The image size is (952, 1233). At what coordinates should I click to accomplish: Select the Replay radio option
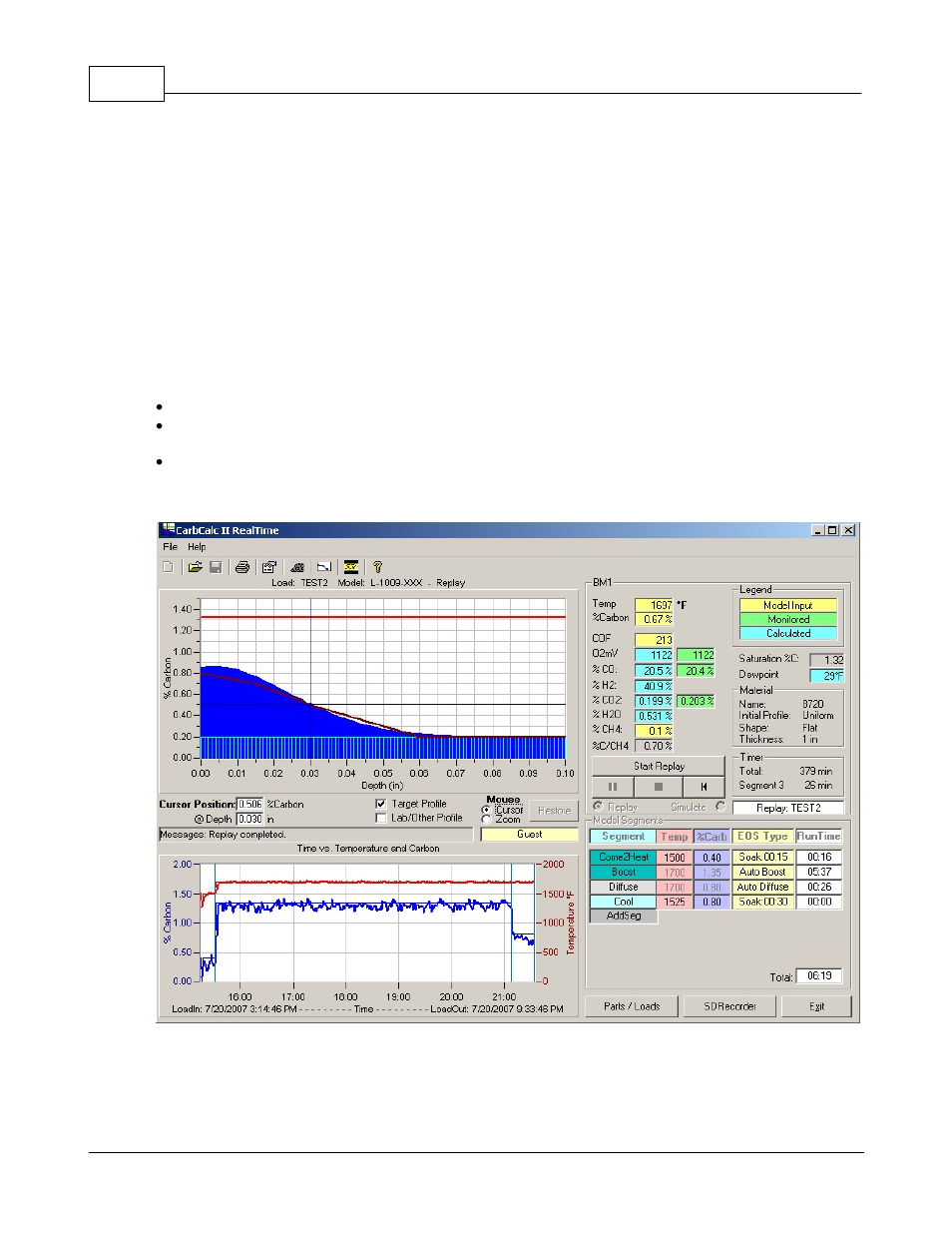[598, 807]
